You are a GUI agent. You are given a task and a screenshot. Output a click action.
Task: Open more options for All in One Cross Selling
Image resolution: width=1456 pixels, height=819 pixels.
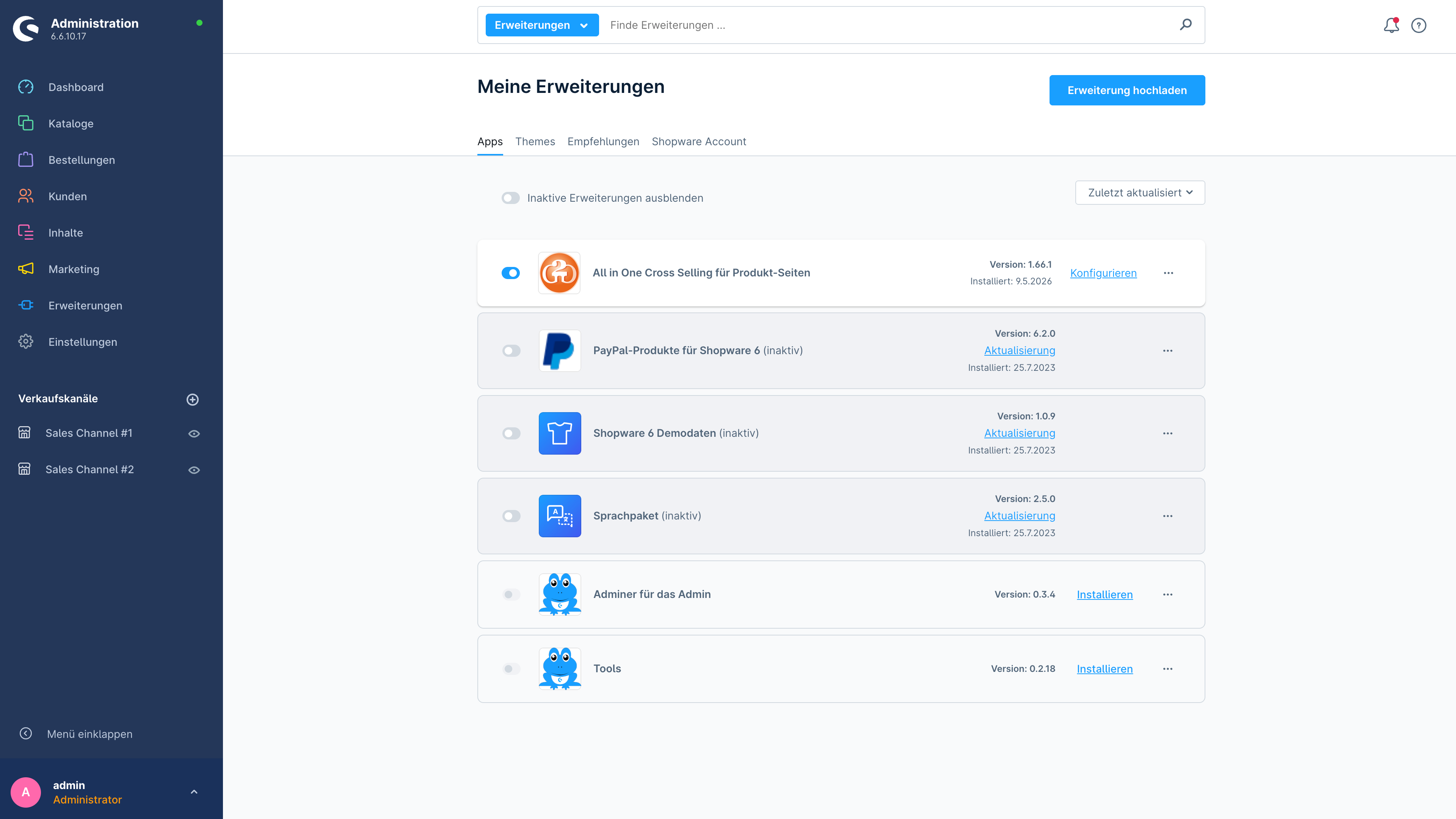tap(1168, 273)
